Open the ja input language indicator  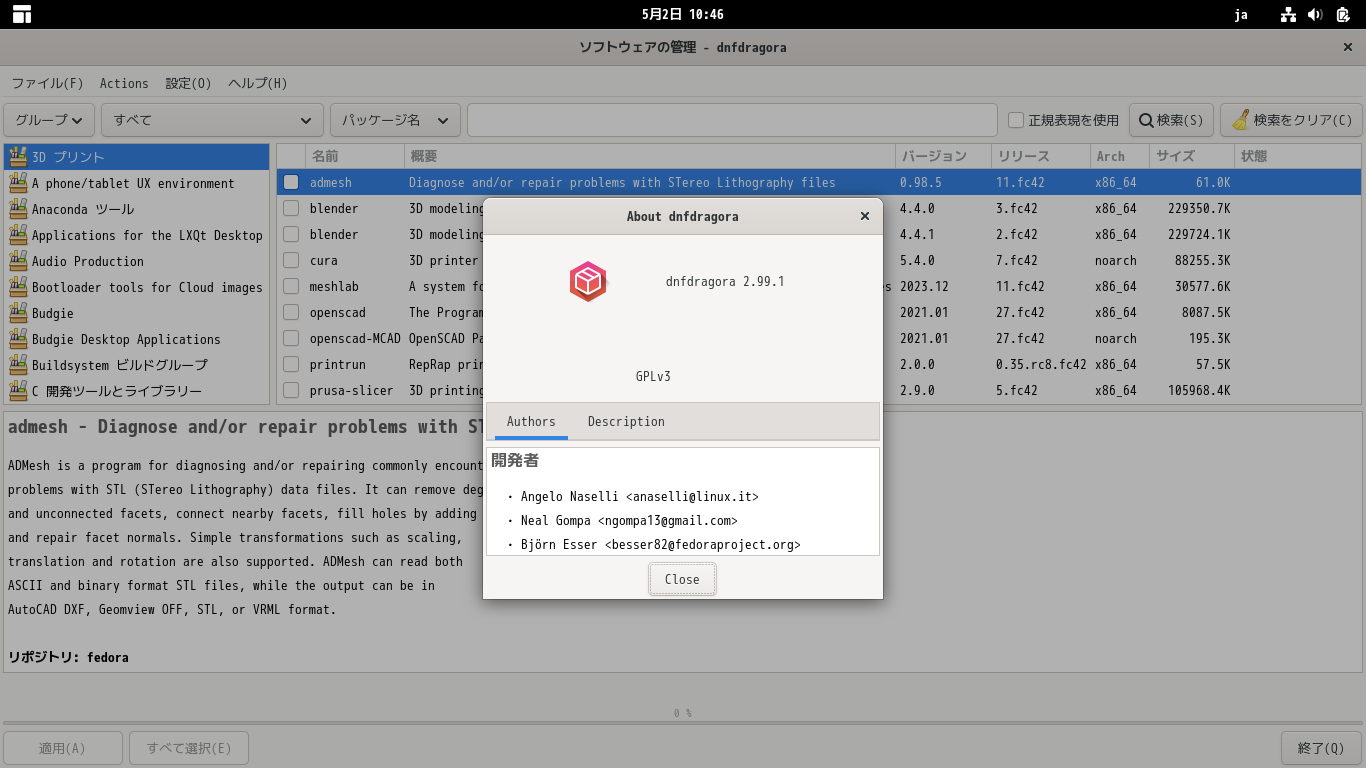tap(1241, 14)
